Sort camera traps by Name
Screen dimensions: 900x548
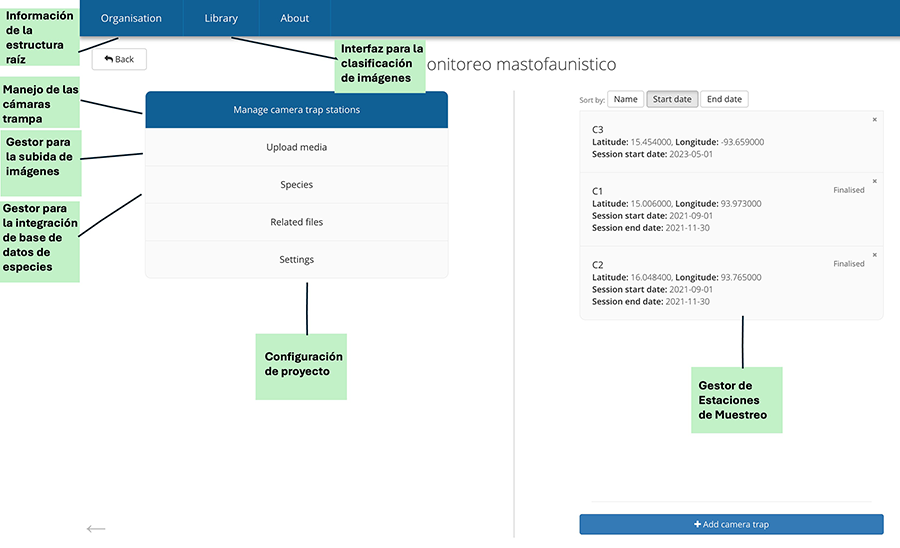(626, 99)
